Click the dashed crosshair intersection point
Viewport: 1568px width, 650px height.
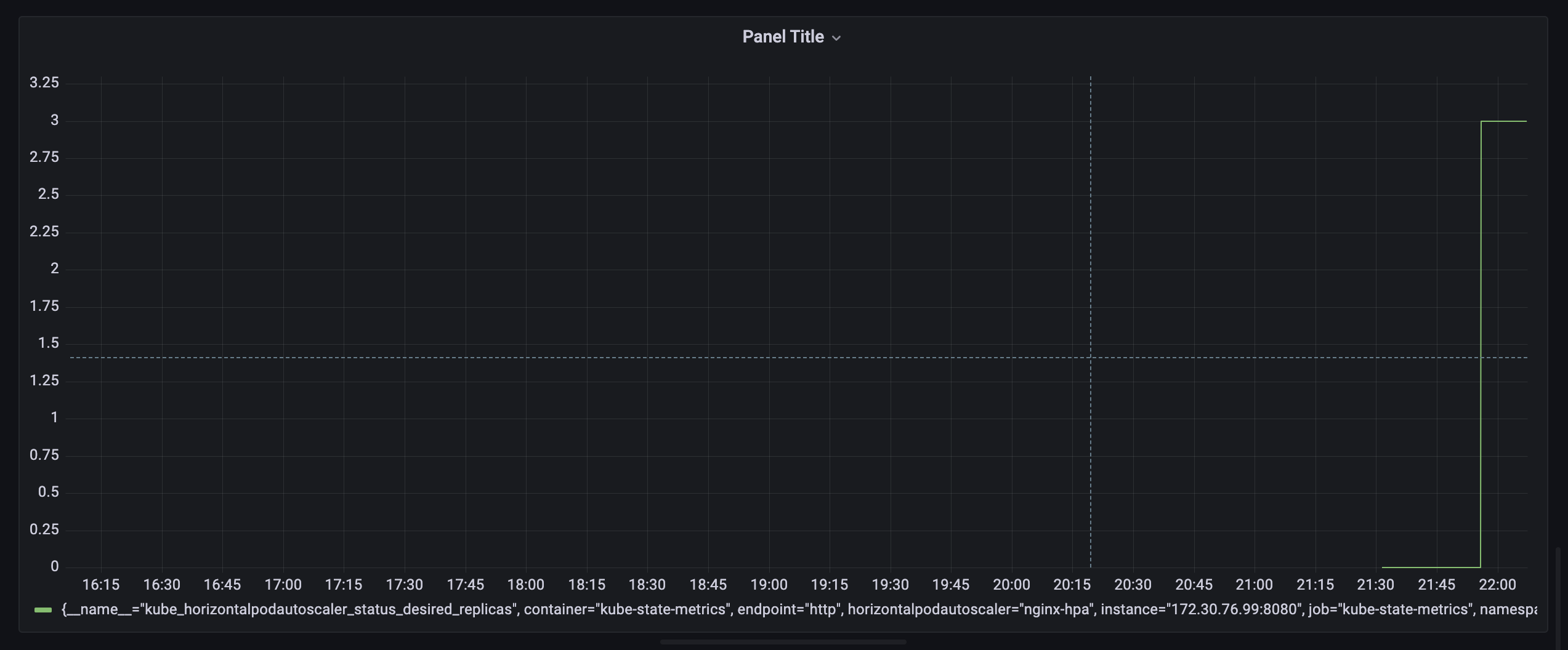1091,357
